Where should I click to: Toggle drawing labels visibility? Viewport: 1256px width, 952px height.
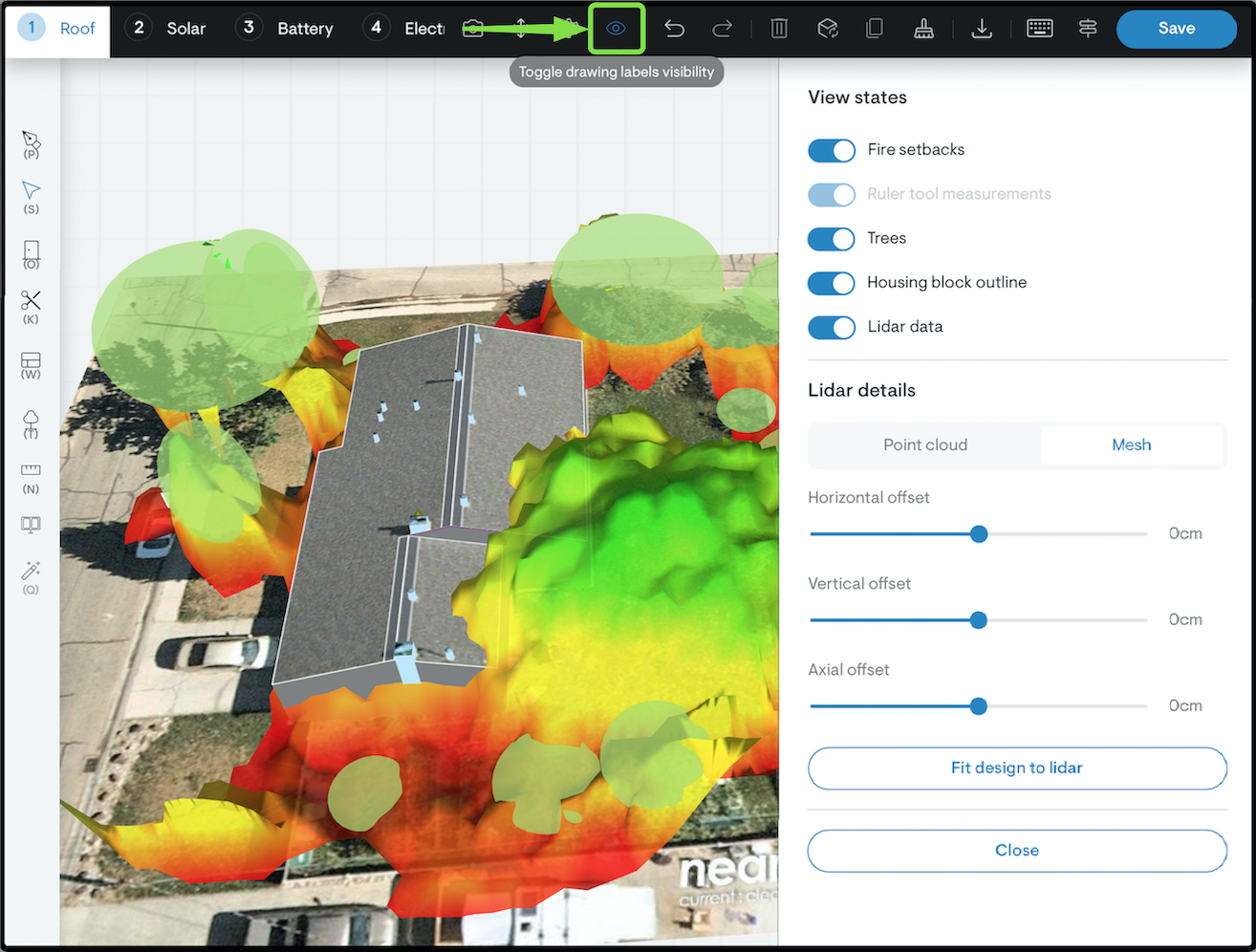tap(617, 29)
